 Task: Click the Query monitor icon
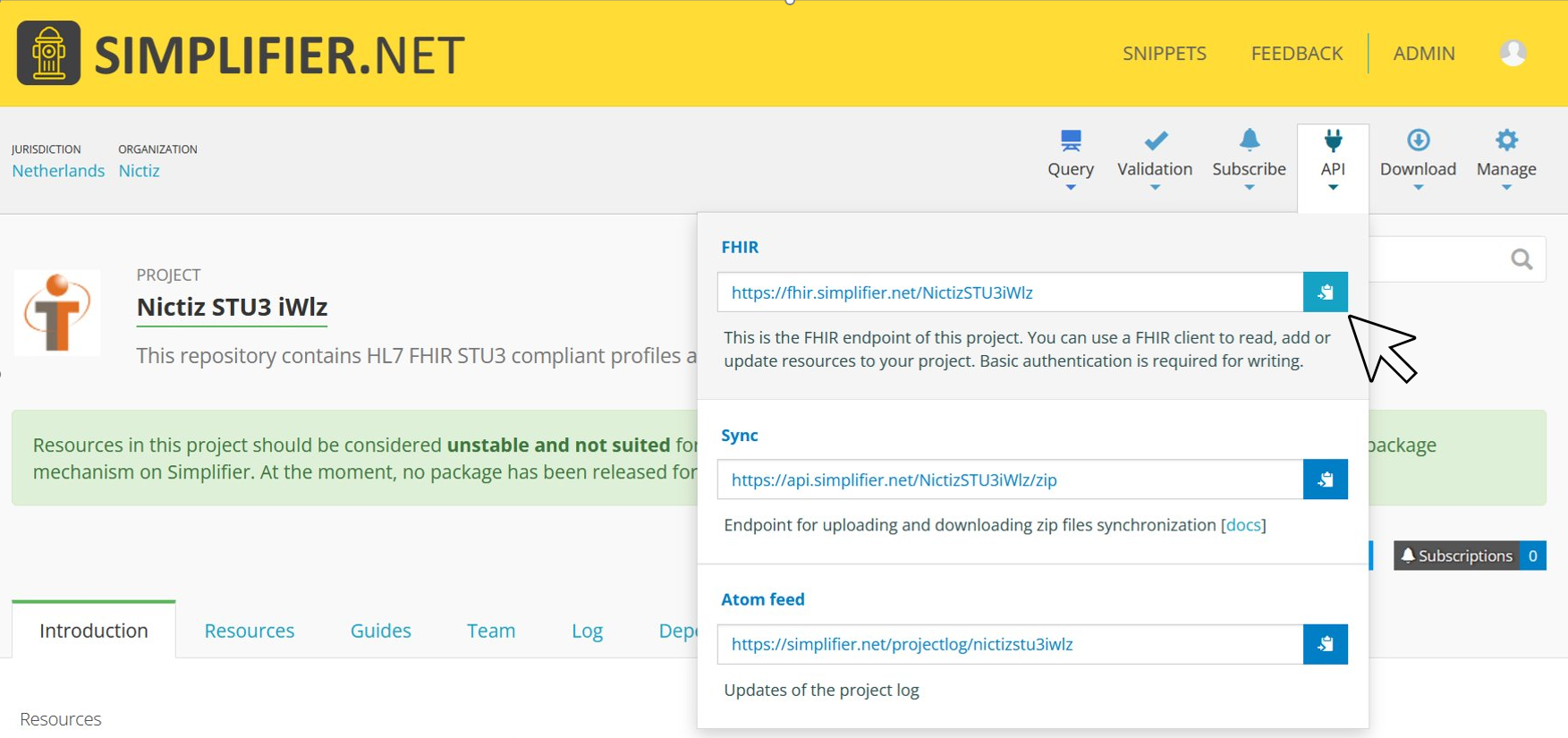click(1071, 140)
